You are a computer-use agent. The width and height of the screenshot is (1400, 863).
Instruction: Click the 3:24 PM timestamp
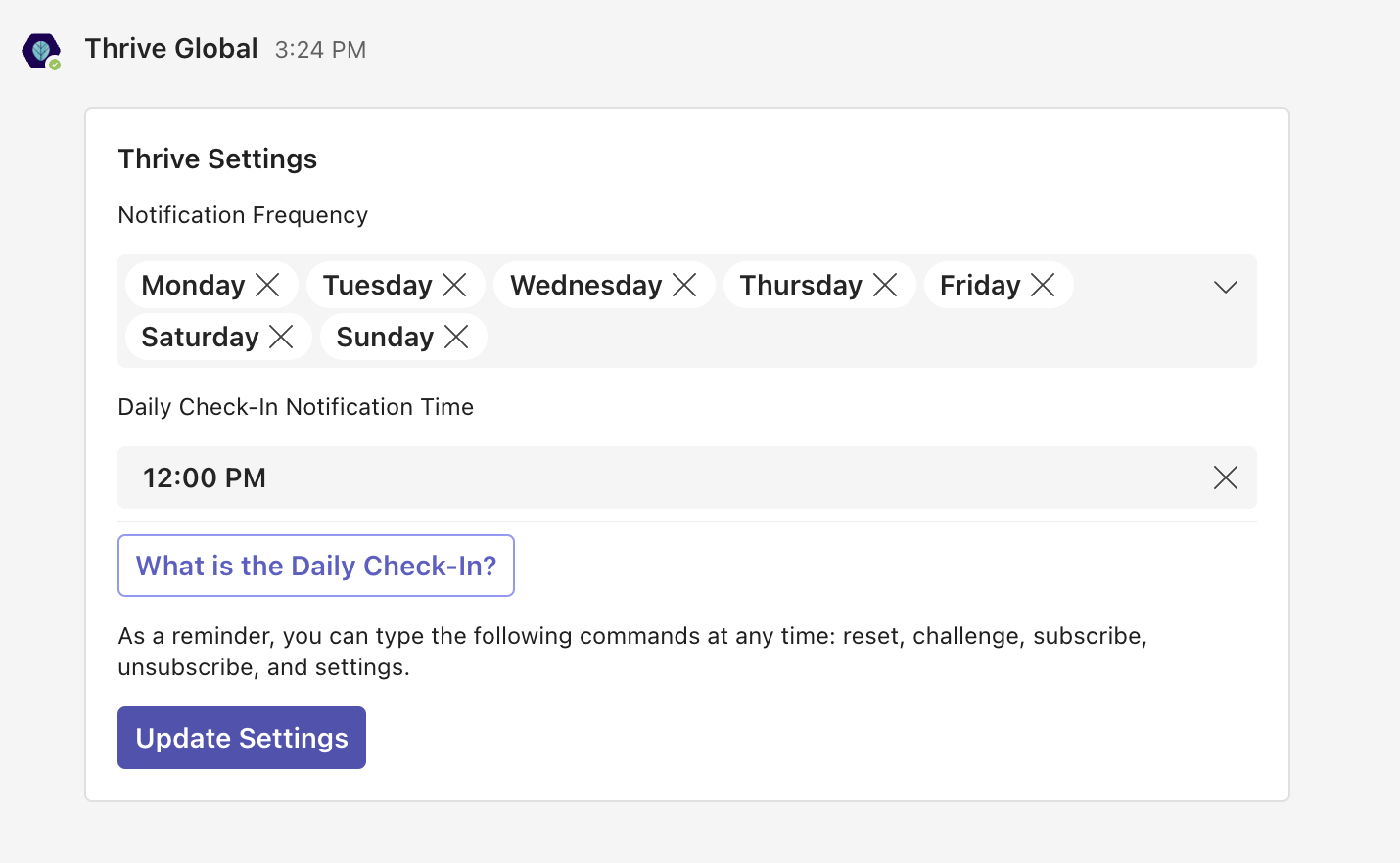(x=320, y=50)
